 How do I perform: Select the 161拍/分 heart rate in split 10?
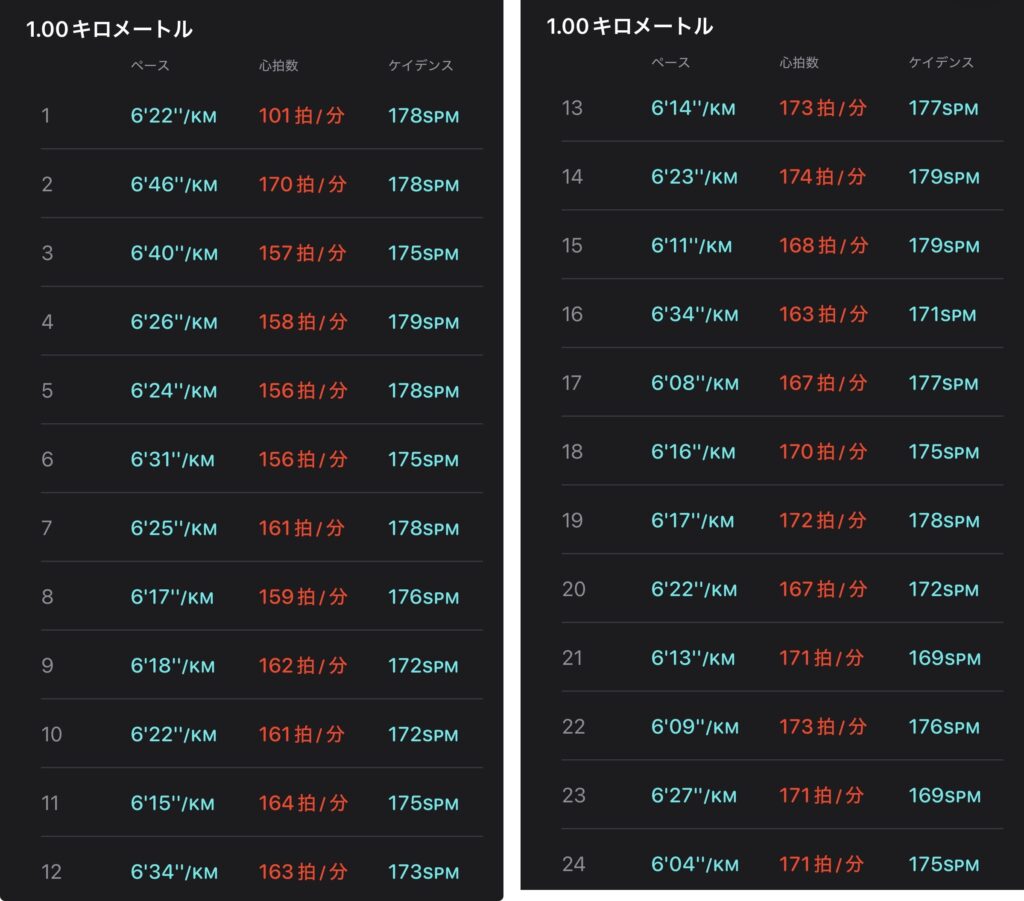(301, 734)
